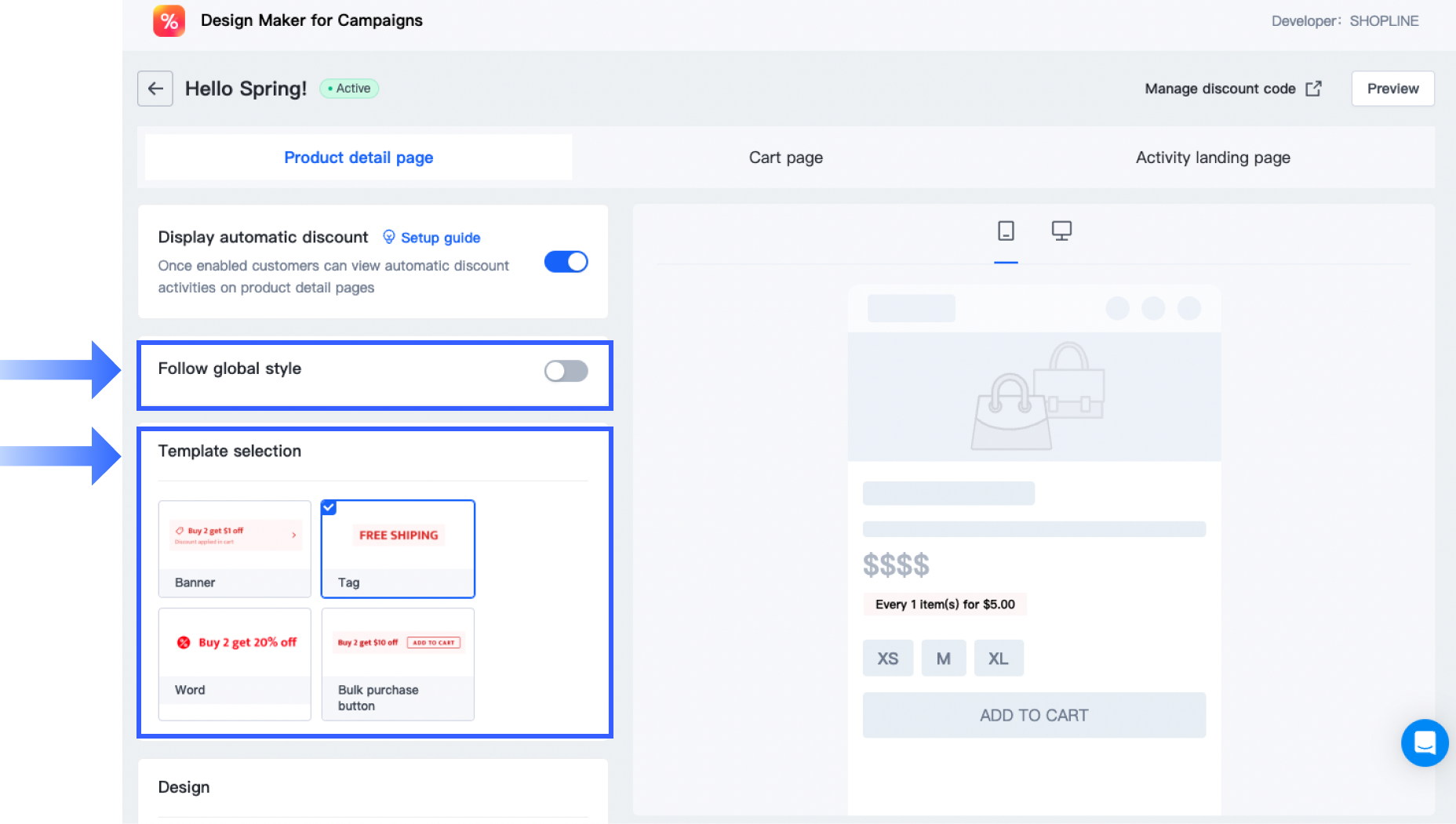Switch to desktop preview icon

click(x=1061, y=231)
